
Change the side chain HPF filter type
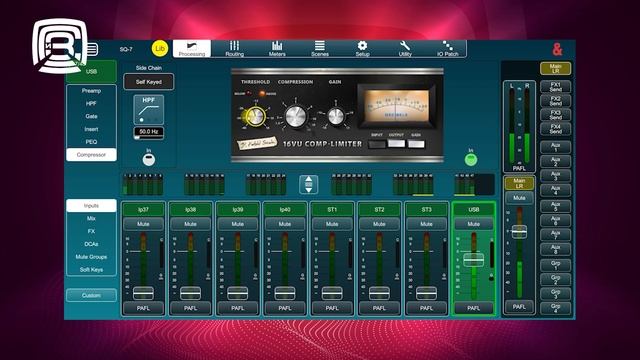point(149,110)
